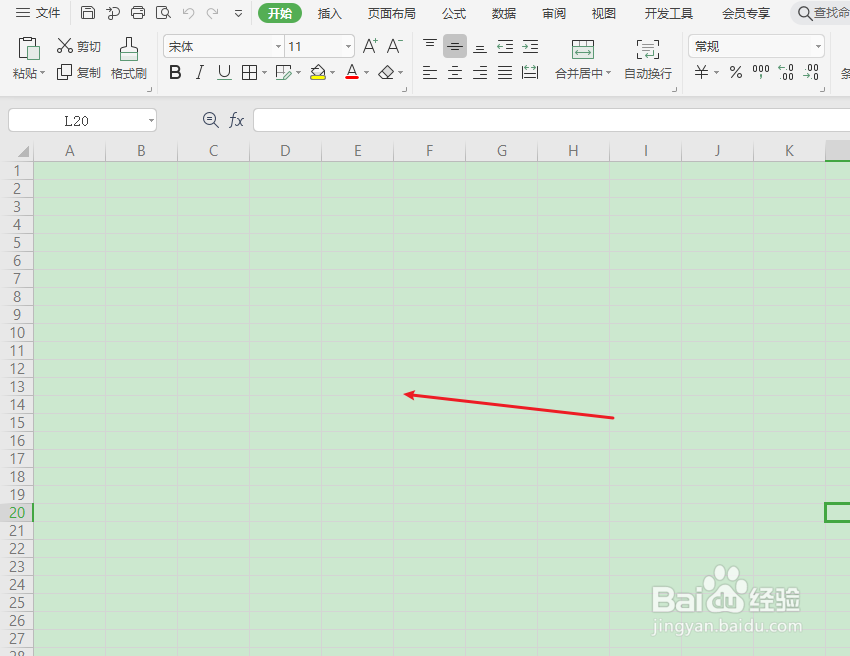This screenshot has width=850, height=656.
Task: Toggle vertical middle alignment
Action: coord(455,46)
